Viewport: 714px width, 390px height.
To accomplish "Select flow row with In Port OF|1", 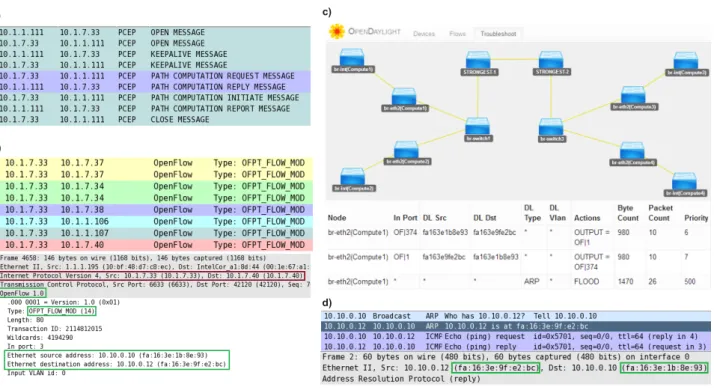I will 518,262.
